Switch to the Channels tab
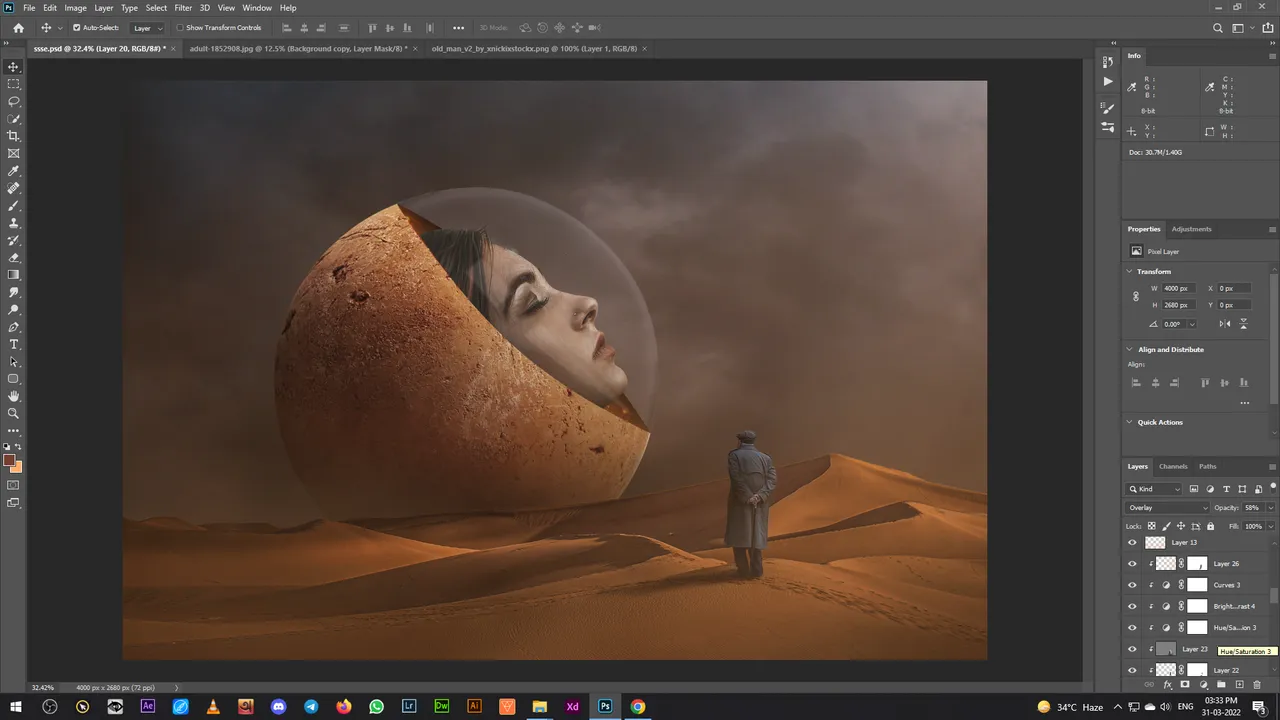Screen dimensions: 1280x720 [x=1173, y=467]
